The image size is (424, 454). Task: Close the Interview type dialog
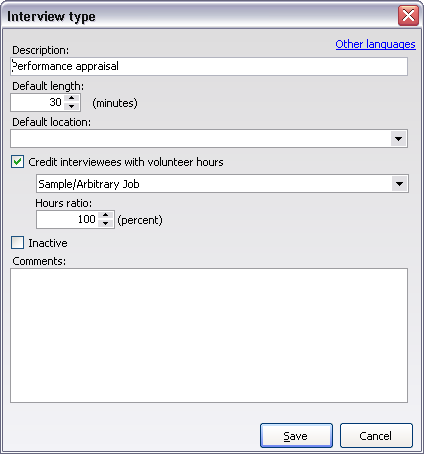click(x=408, y=15)
